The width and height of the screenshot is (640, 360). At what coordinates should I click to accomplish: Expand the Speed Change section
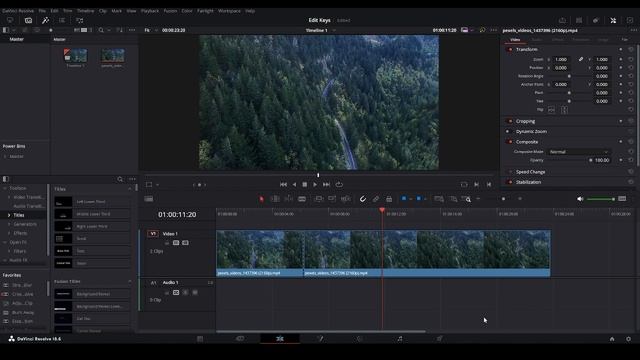pos(531,172)
